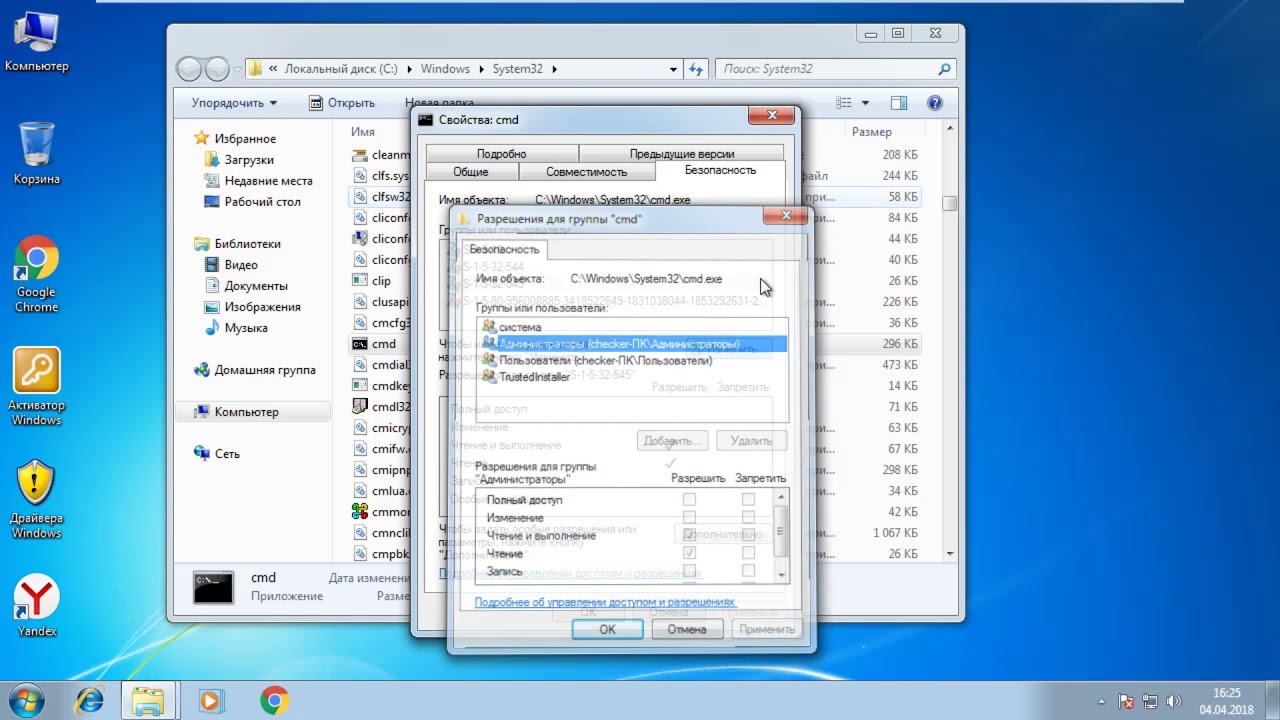Image resolution: width=1280 pixels, height=720 pixels.
Task: Toggle Разрешить for Чтение
Action: [689, 553]
